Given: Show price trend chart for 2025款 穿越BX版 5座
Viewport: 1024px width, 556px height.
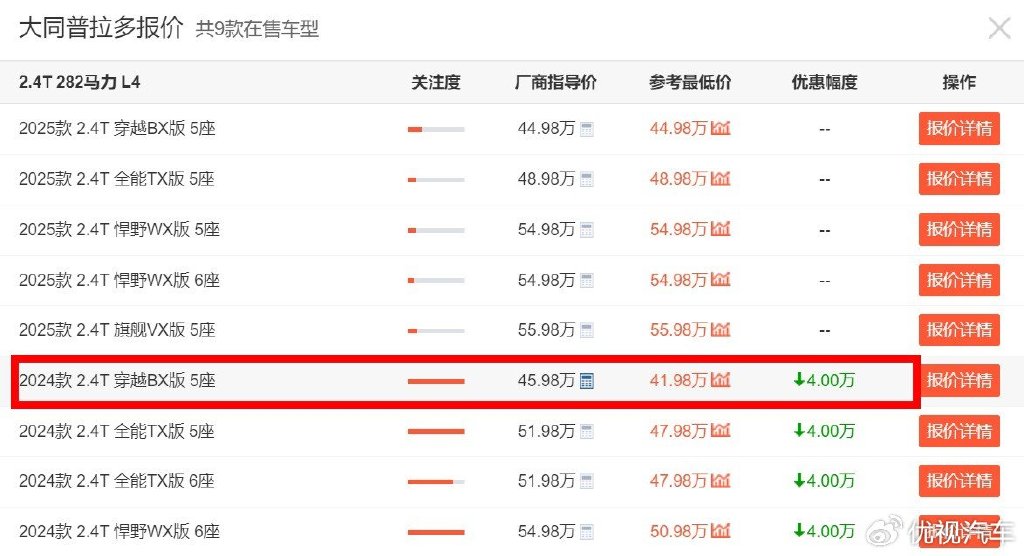Looking at the screenshot, I should pos(720,128).
